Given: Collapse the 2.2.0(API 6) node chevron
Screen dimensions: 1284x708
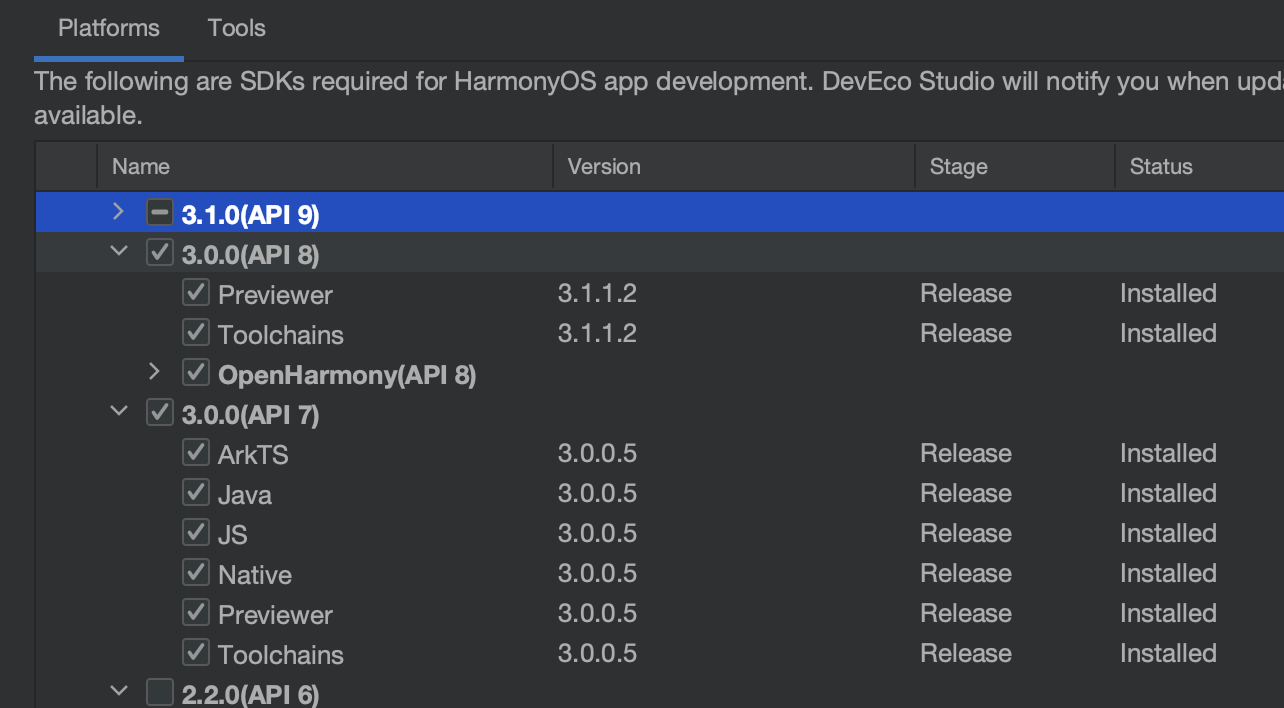Looking at the screenshot, I should tap(119, 690).
